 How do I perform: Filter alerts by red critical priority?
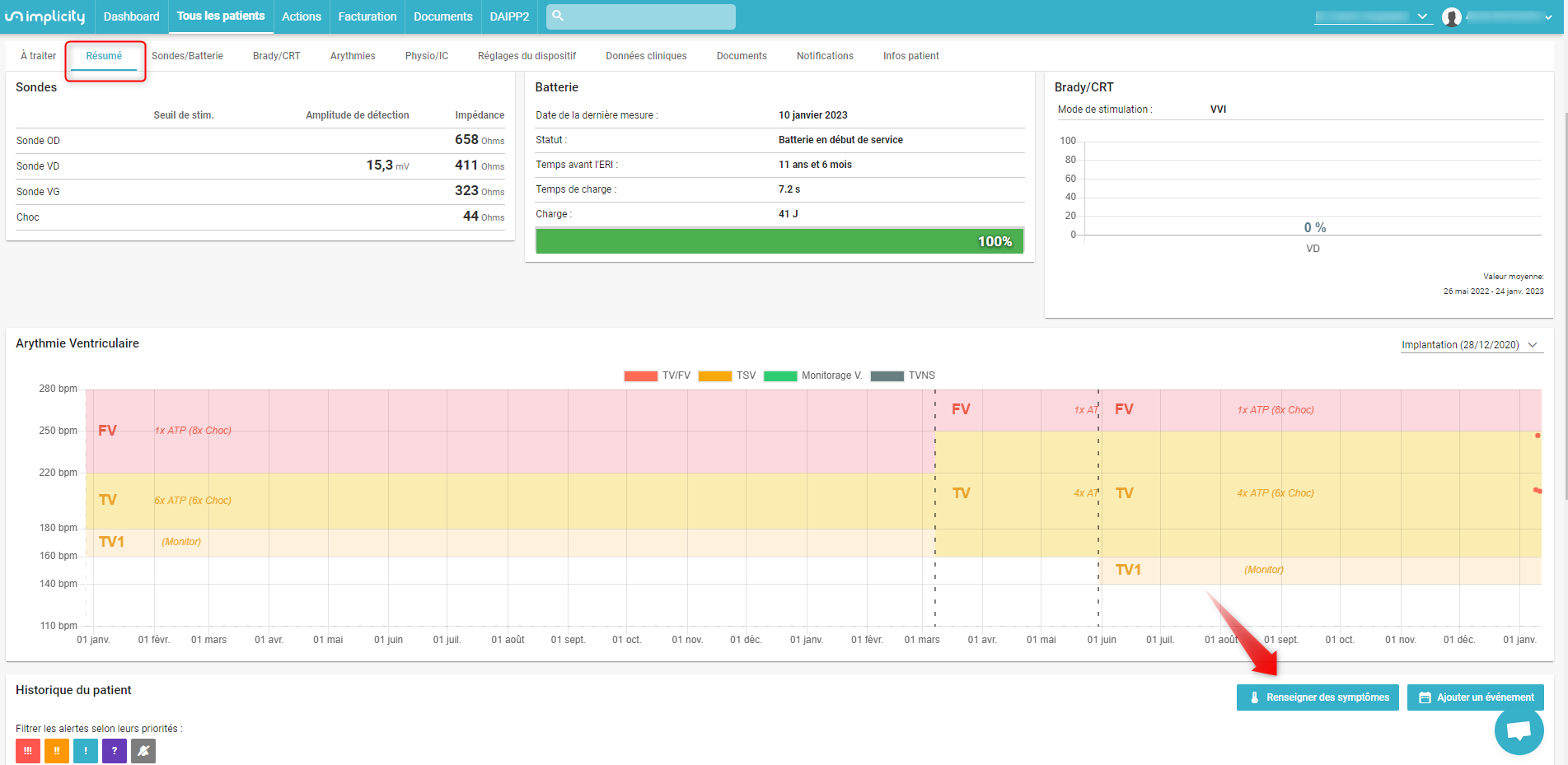28,751
